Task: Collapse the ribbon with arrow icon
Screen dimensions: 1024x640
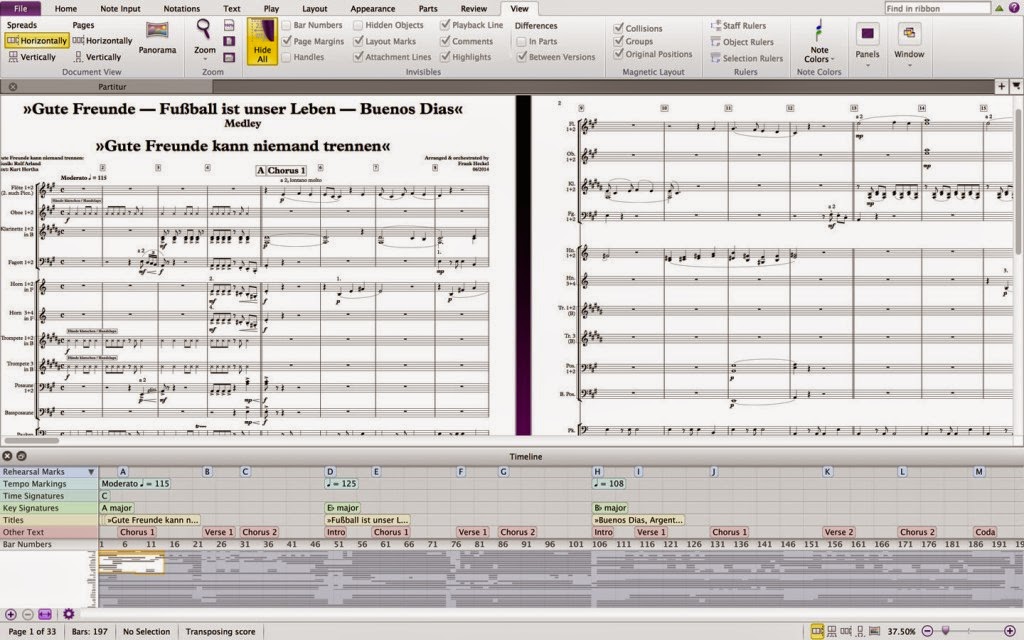Action: click(999, 8)
